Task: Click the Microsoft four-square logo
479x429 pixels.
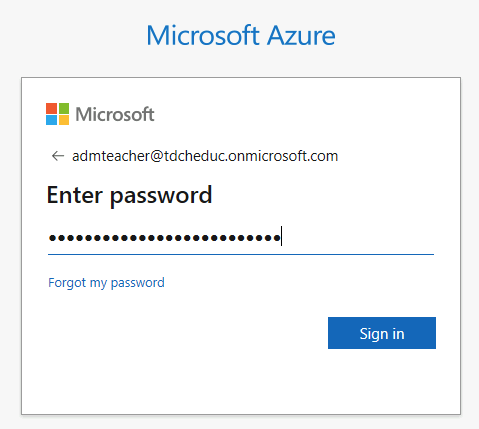Action: 57,114
